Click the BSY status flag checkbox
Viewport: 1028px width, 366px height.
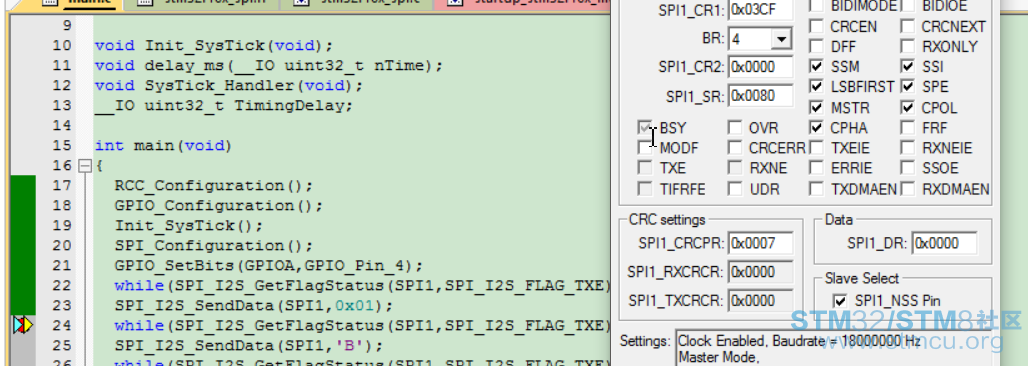(645, 127)
